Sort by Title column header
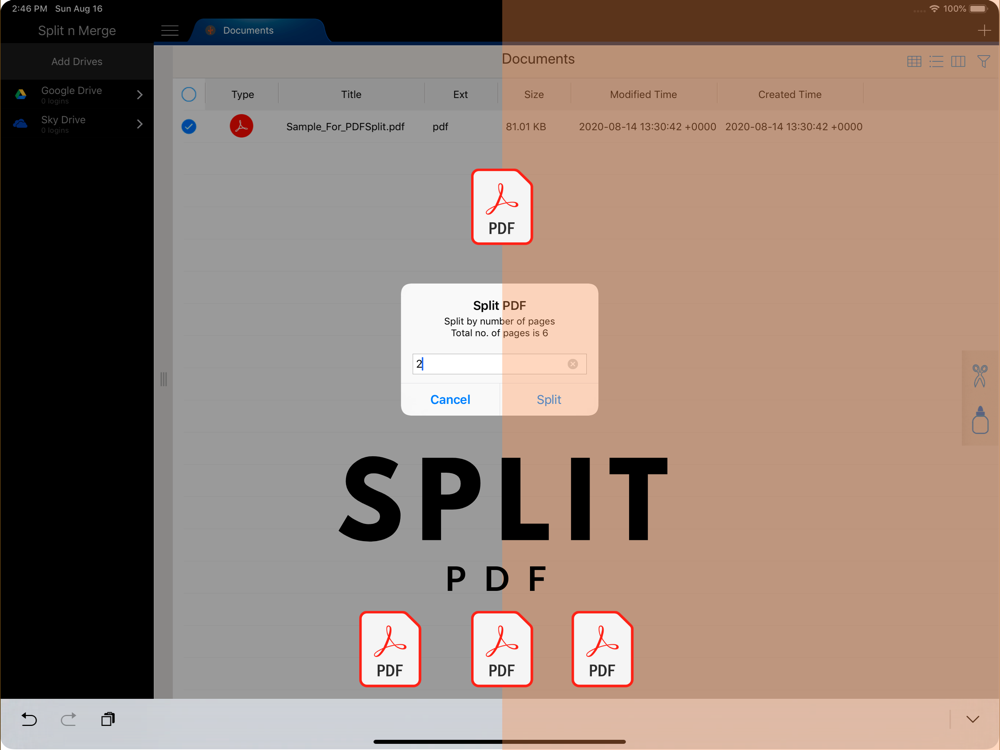 click(351, 94)
